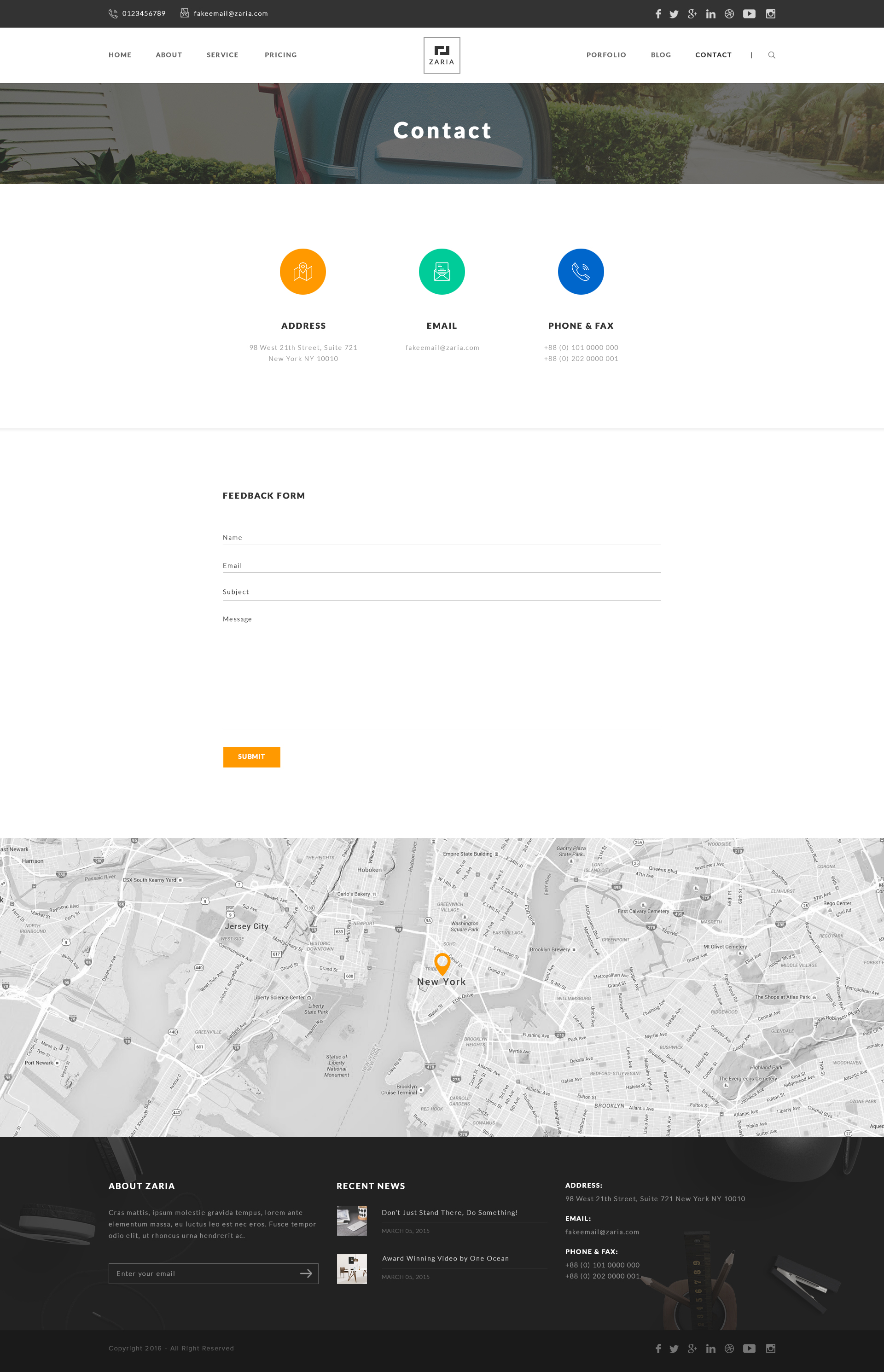Open 'Don't Just Stand There' news link

pos(449,1212)
